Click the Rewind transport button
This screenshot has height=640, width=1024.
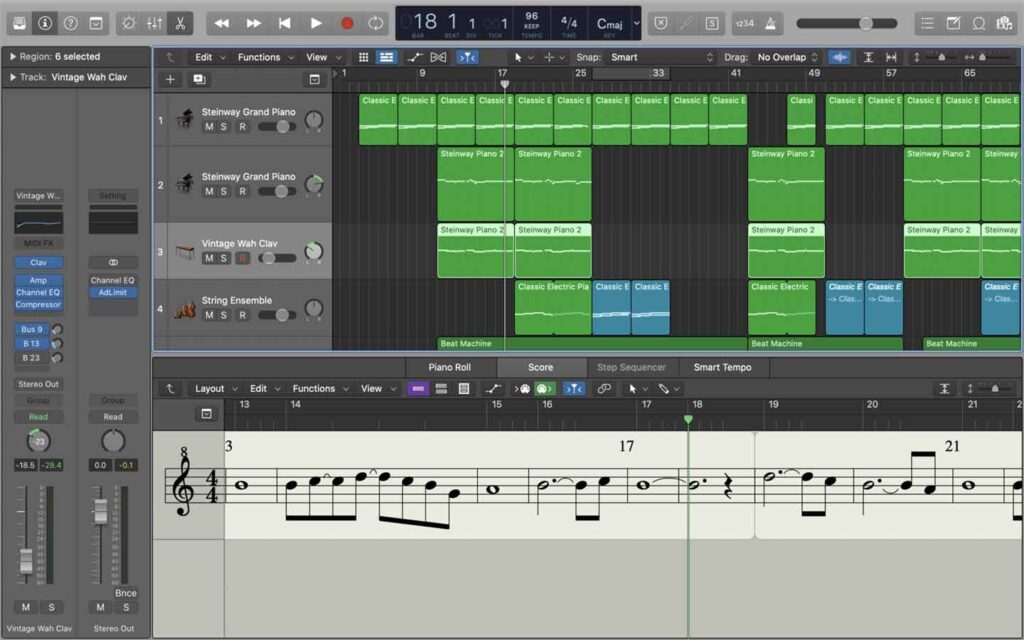pos(222,24)
